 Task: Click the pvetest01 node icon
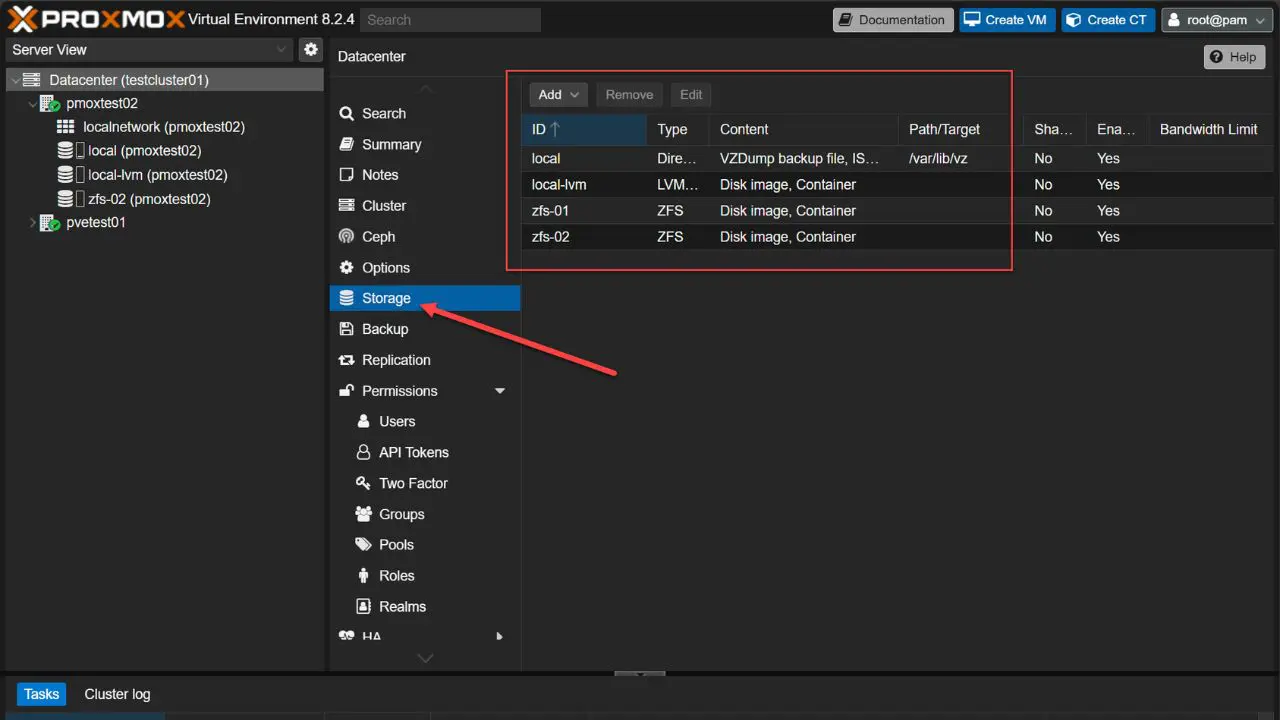(x=50, y=223)
